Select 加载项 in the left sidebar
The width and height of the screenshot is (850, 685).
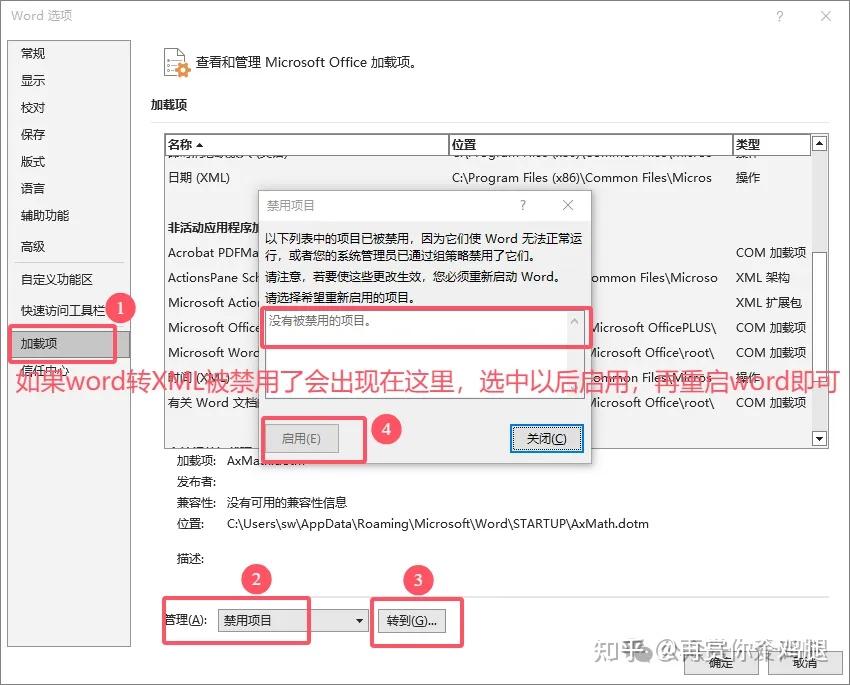tap(63, 343)
